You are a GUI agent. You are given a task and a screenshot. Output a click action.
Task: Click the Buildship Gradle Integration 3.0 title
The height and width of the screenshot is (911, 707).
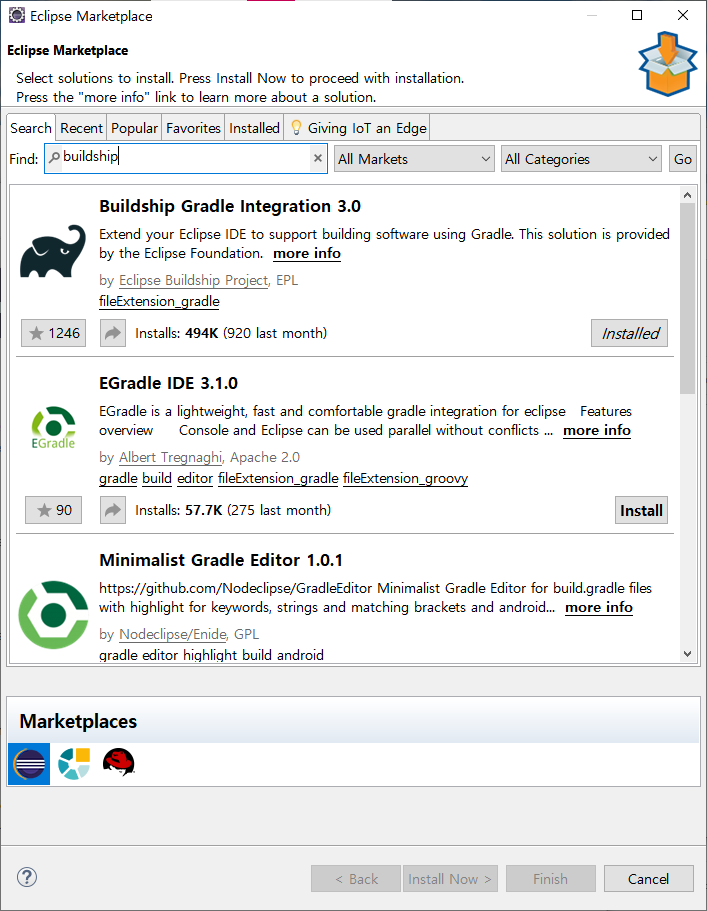click(229, 206)
